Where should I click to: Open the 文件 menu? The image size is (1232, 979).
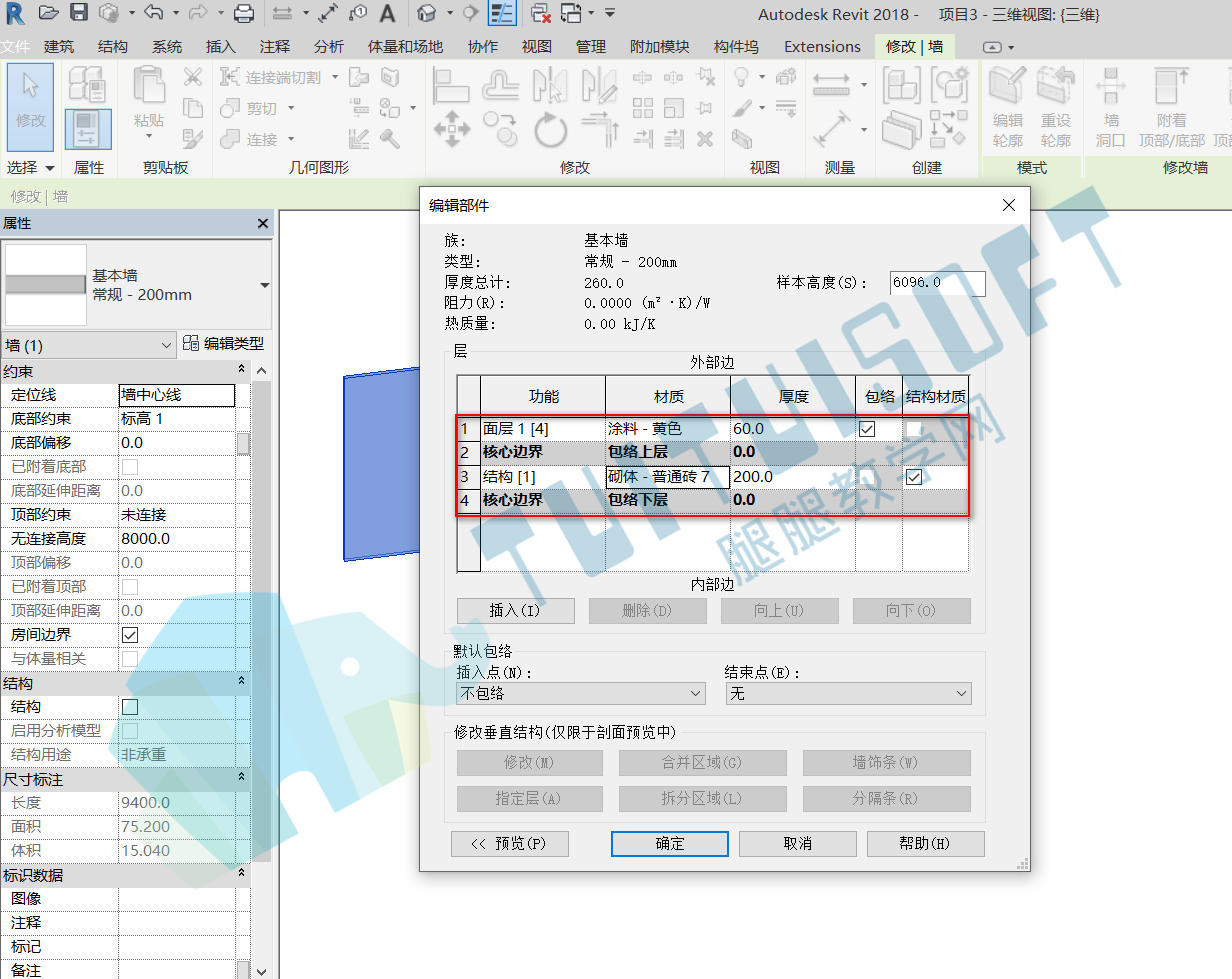tap(15, 47)
